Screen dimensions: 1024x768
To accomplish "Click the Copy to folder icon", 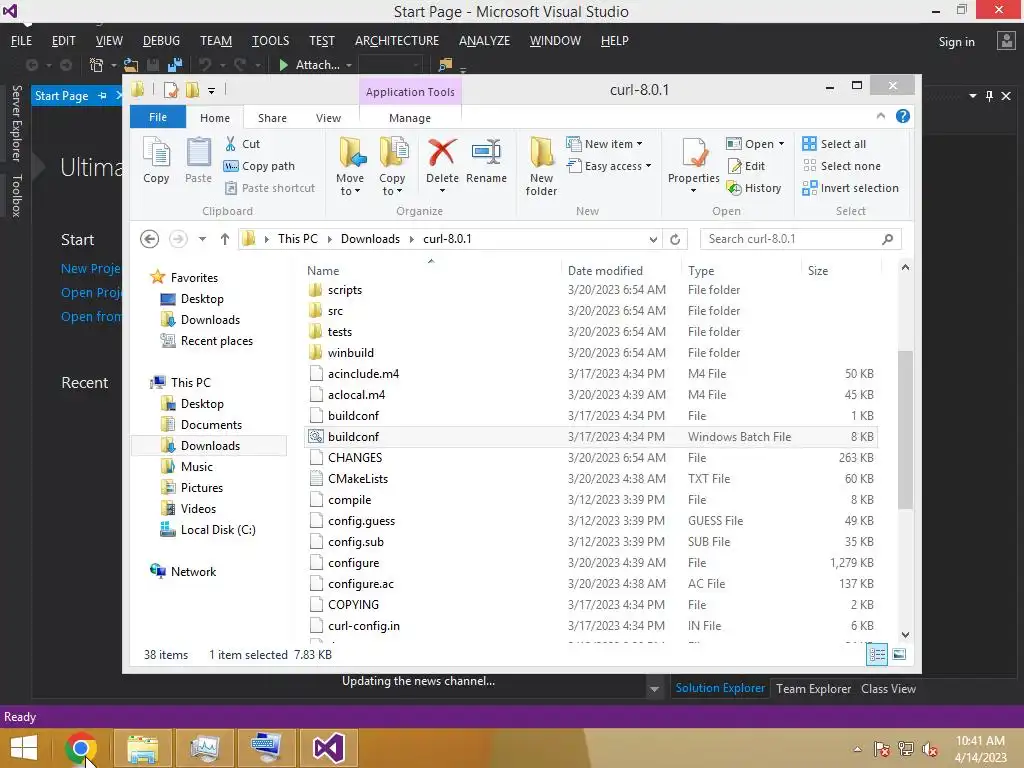I will (393, 152).
